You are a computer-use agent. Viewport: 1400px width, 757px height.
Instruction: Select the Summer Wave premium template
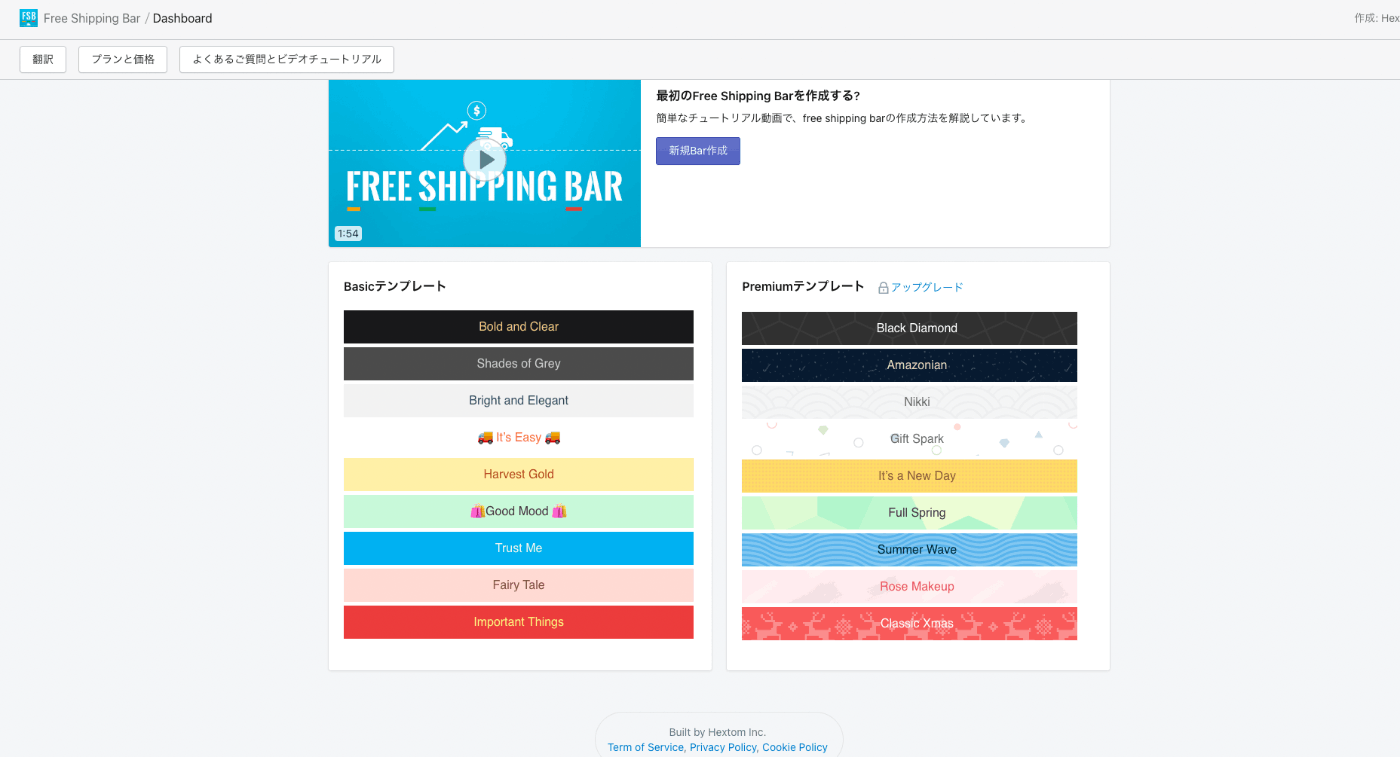(910, 550)
